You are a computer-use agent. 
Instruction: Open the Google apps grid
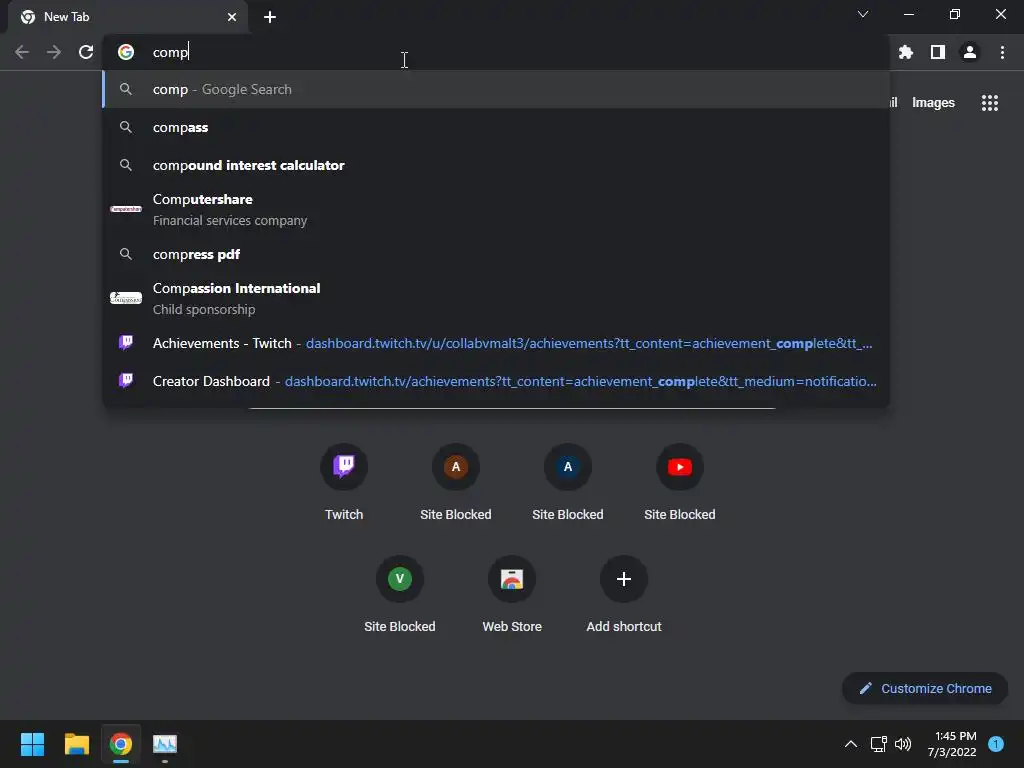[990, 103]
